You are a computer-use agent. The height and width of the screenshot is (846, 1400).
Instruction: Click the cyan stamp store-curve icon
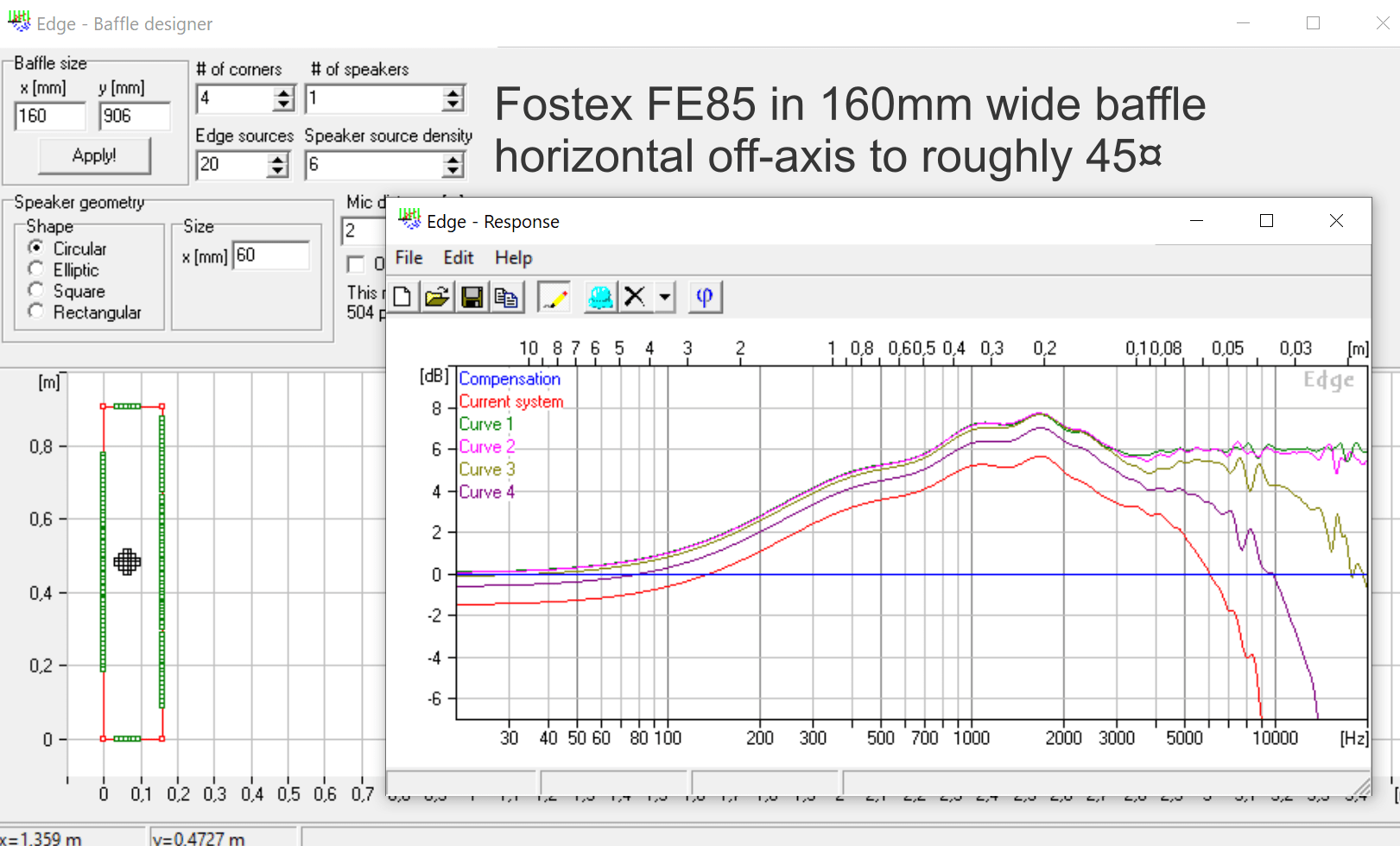[600, 297]
